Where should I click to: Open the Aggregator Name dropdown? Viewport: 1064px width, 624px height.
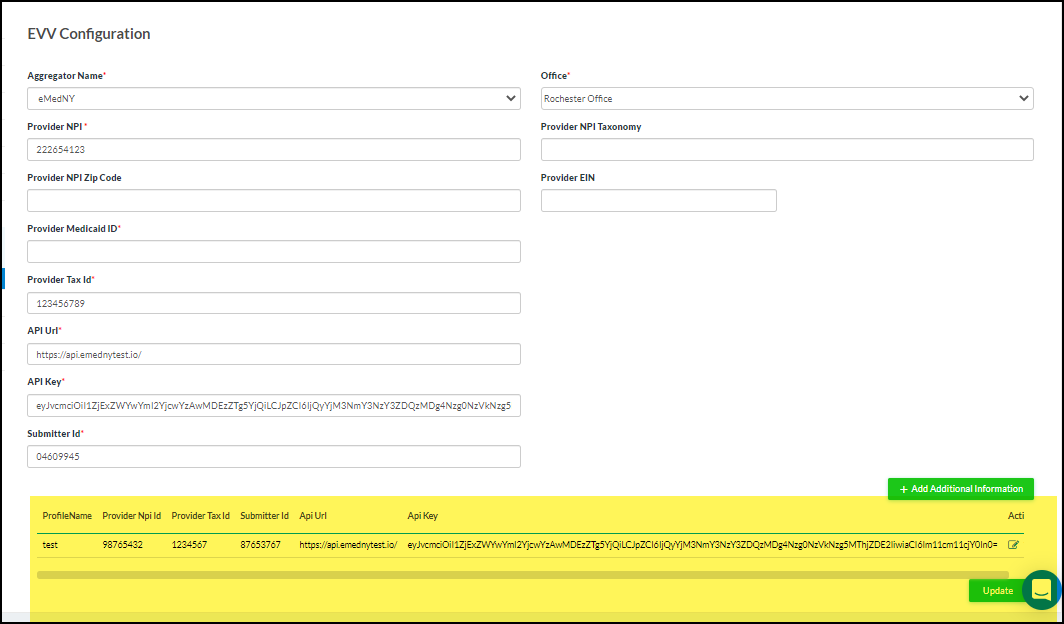click(273, 98)
